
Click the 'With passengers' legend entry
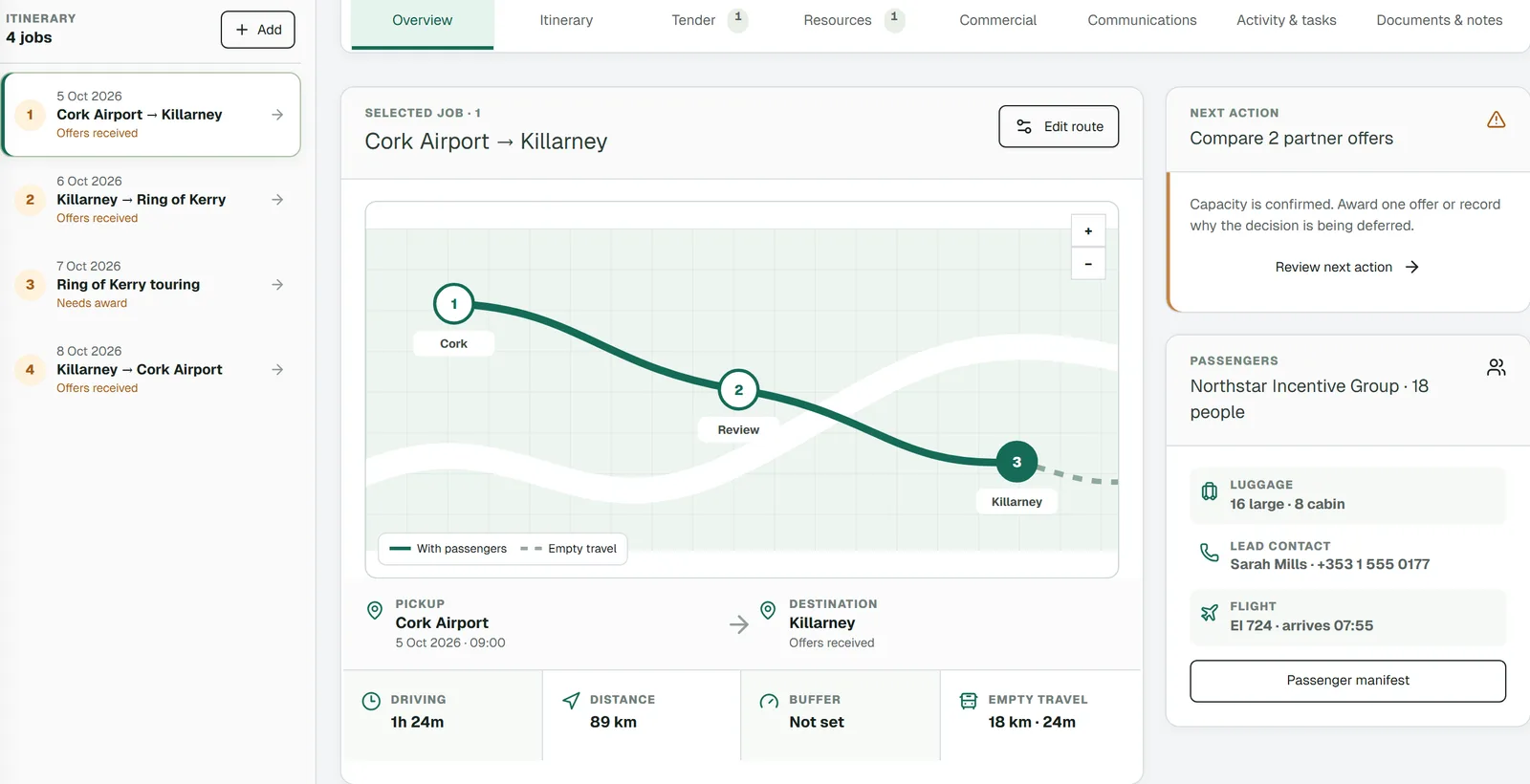pos(448,549)
